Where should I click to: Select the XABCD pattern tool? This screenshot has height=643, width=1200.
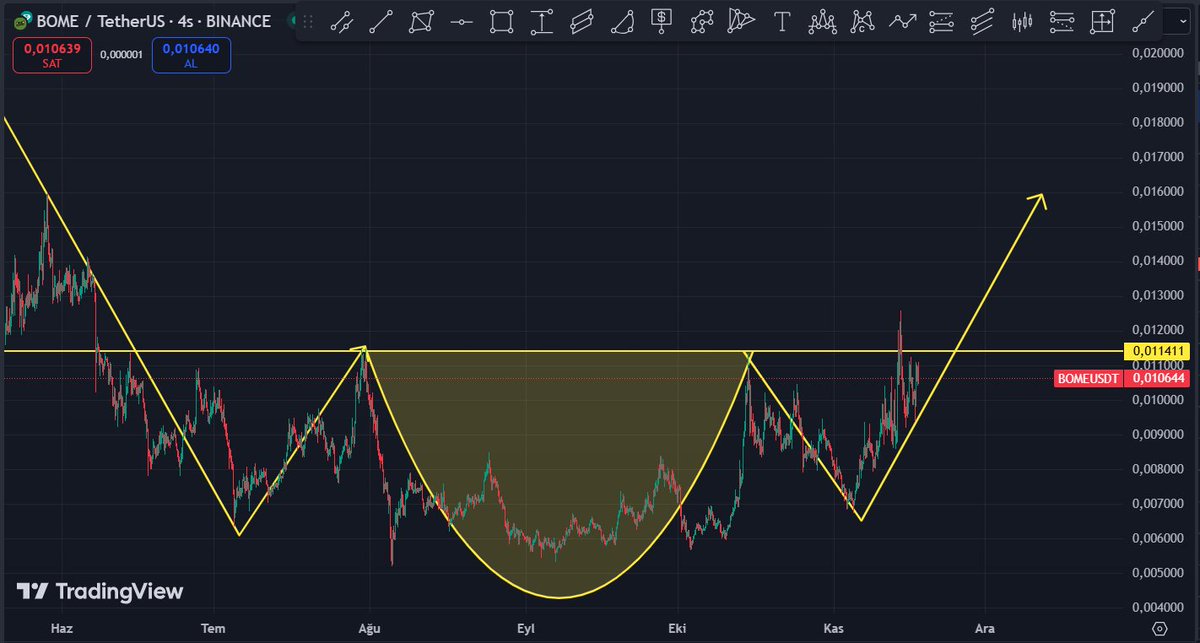(x=862, y=20)
